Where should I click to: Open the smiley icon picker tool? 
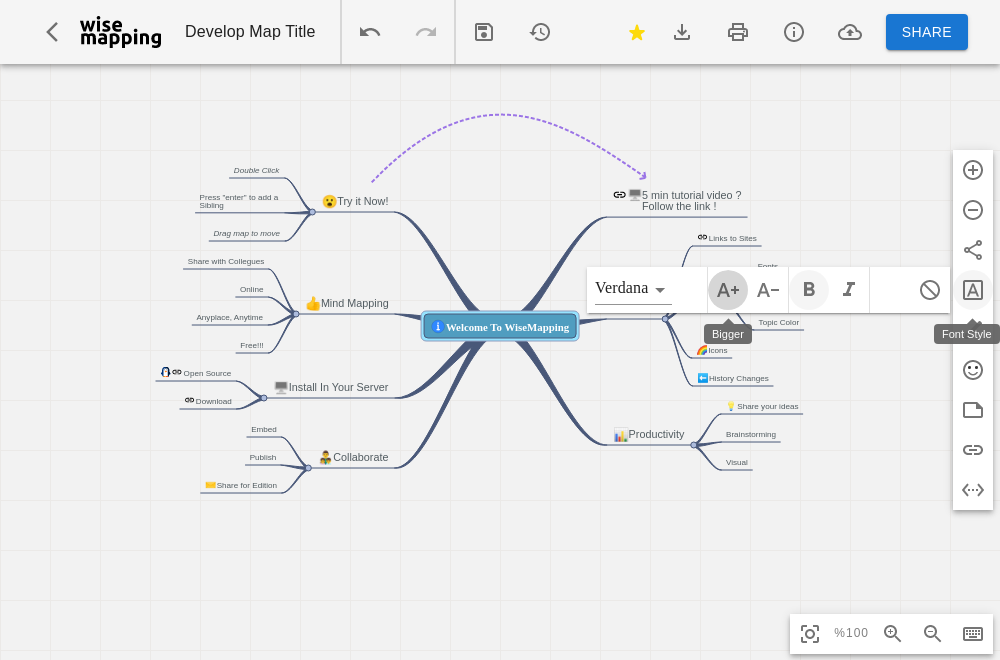click(x=973, y=370)
